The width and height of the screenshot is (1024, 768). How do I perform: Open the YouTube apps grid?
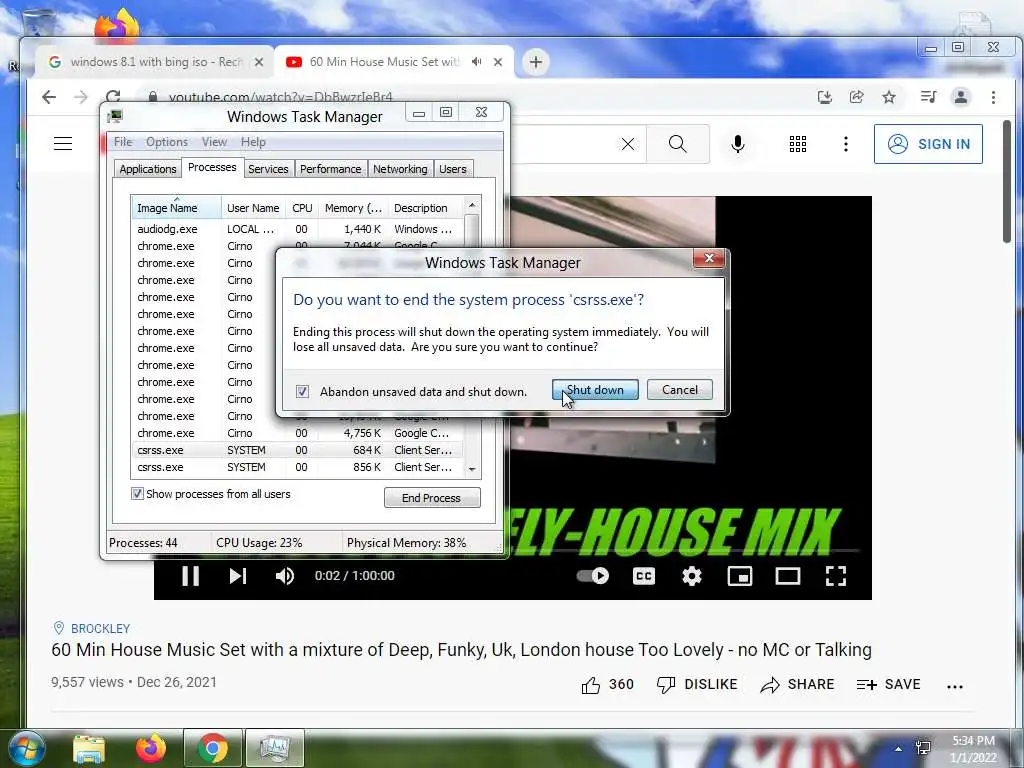pos(797,144)
